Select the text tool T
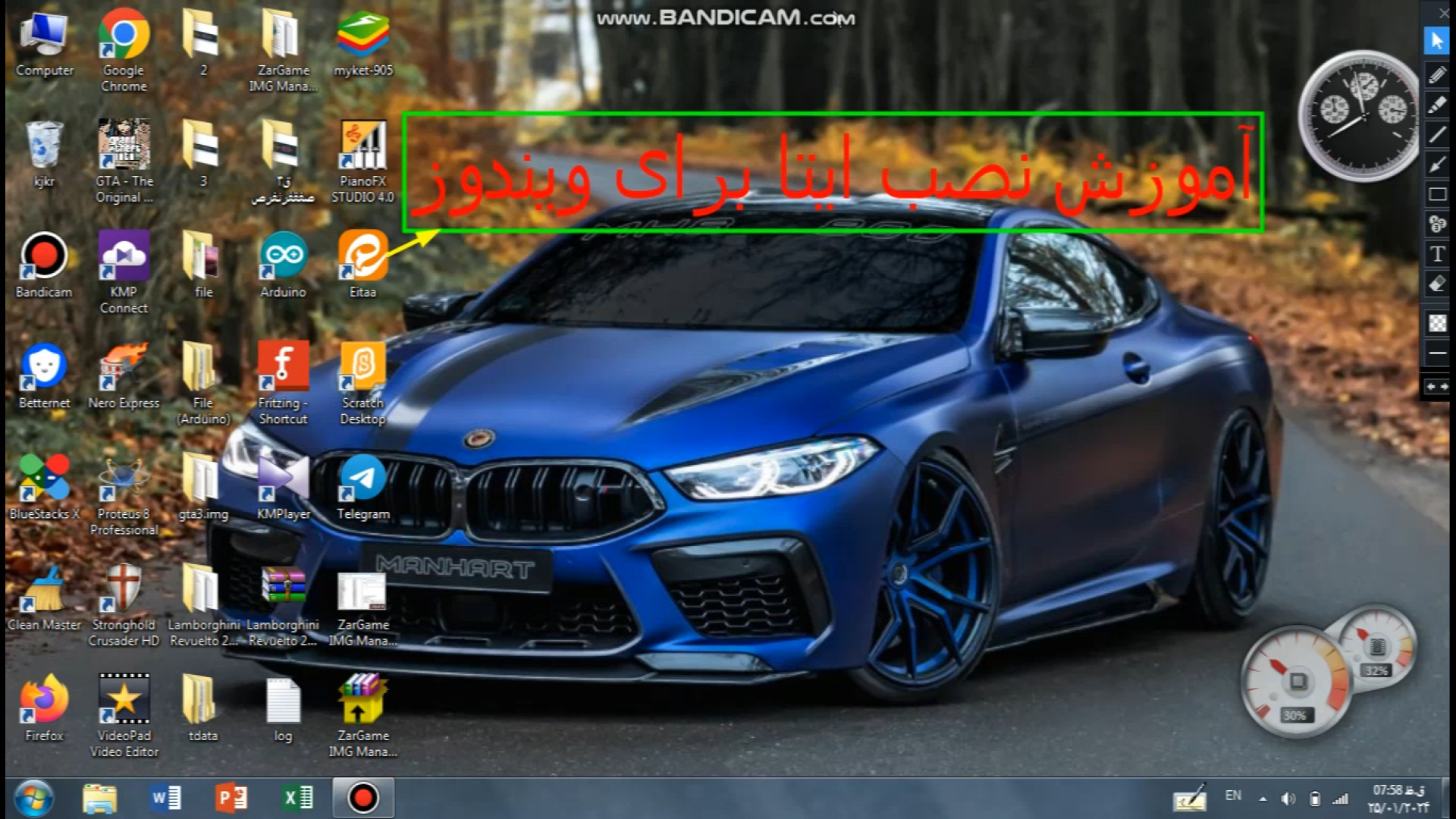Viewport: 1456px width, 819px height. click(1437, 254)
